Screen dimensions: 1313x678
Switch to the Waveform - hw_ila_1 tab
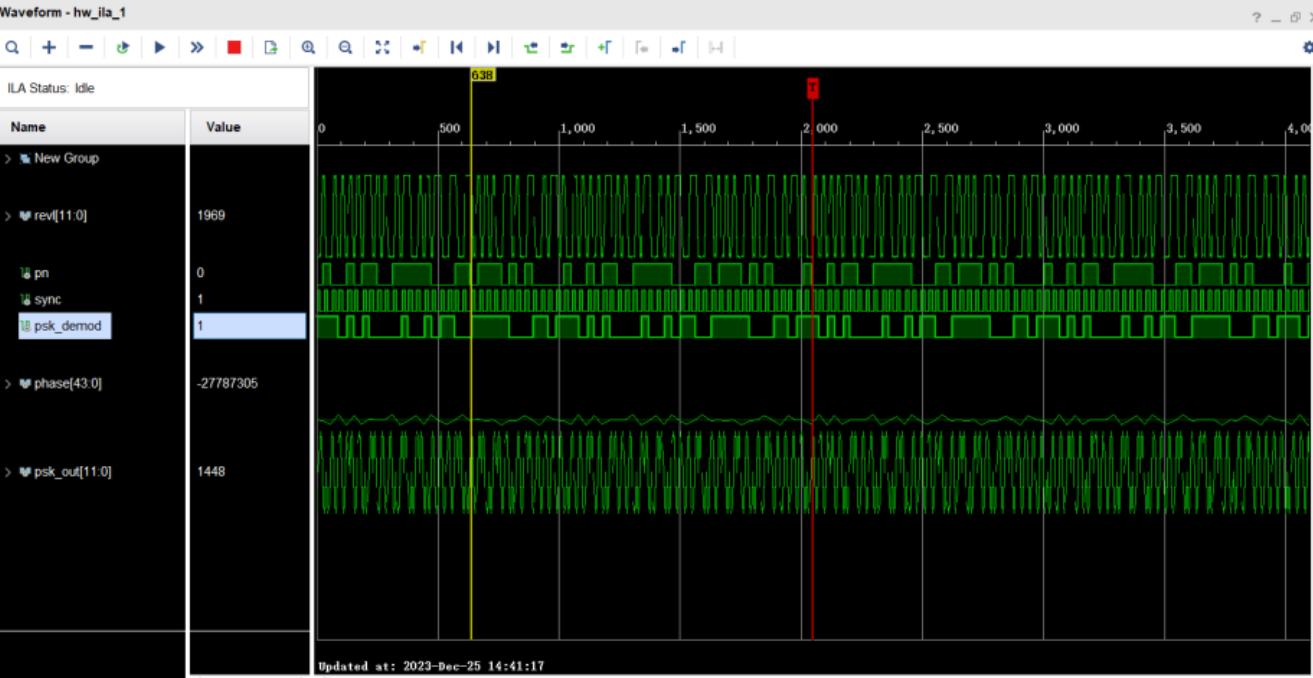[60, 13]
